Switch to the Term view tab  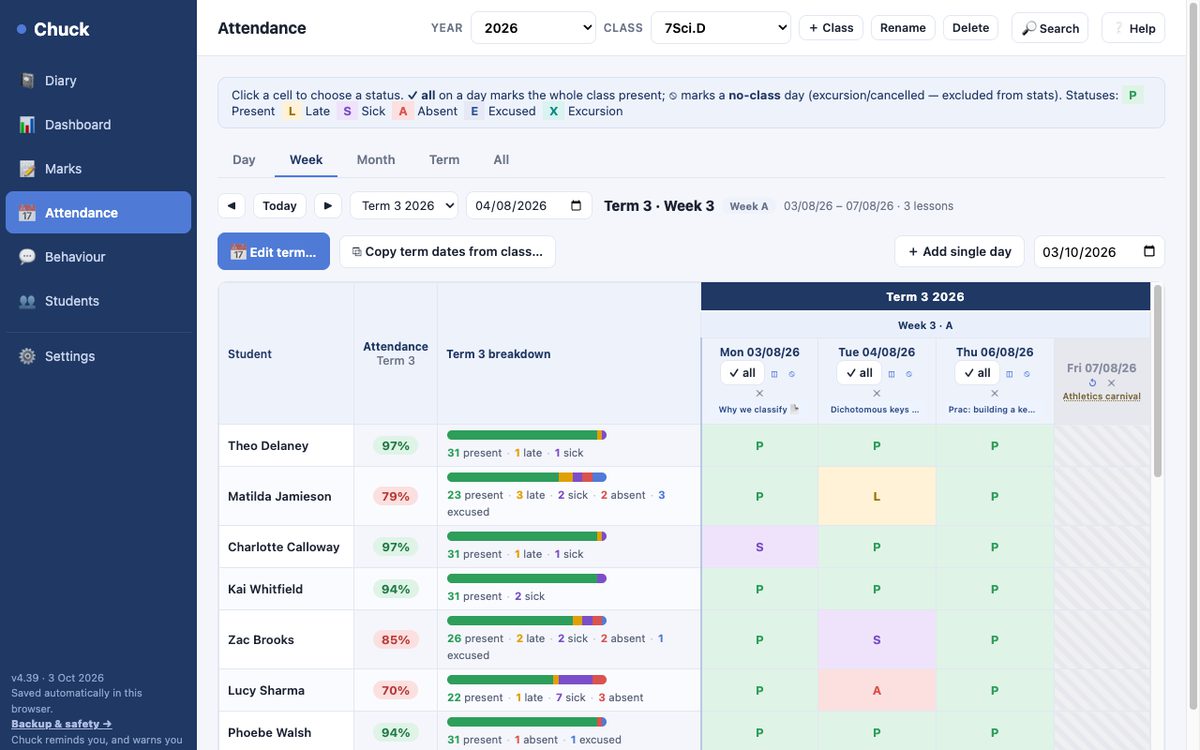(x=444, y=160)
